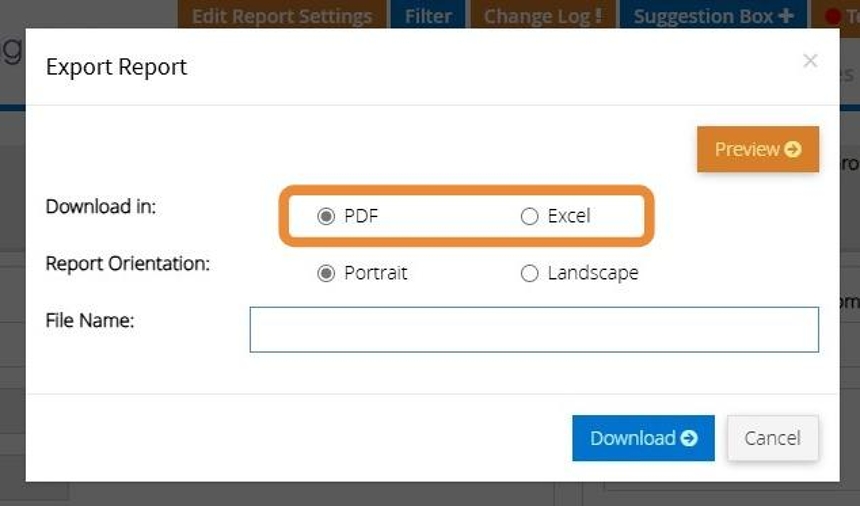Viewport: 860px width, 506px height.
Task: Open the Change Log
Action: tap(542, 16)
